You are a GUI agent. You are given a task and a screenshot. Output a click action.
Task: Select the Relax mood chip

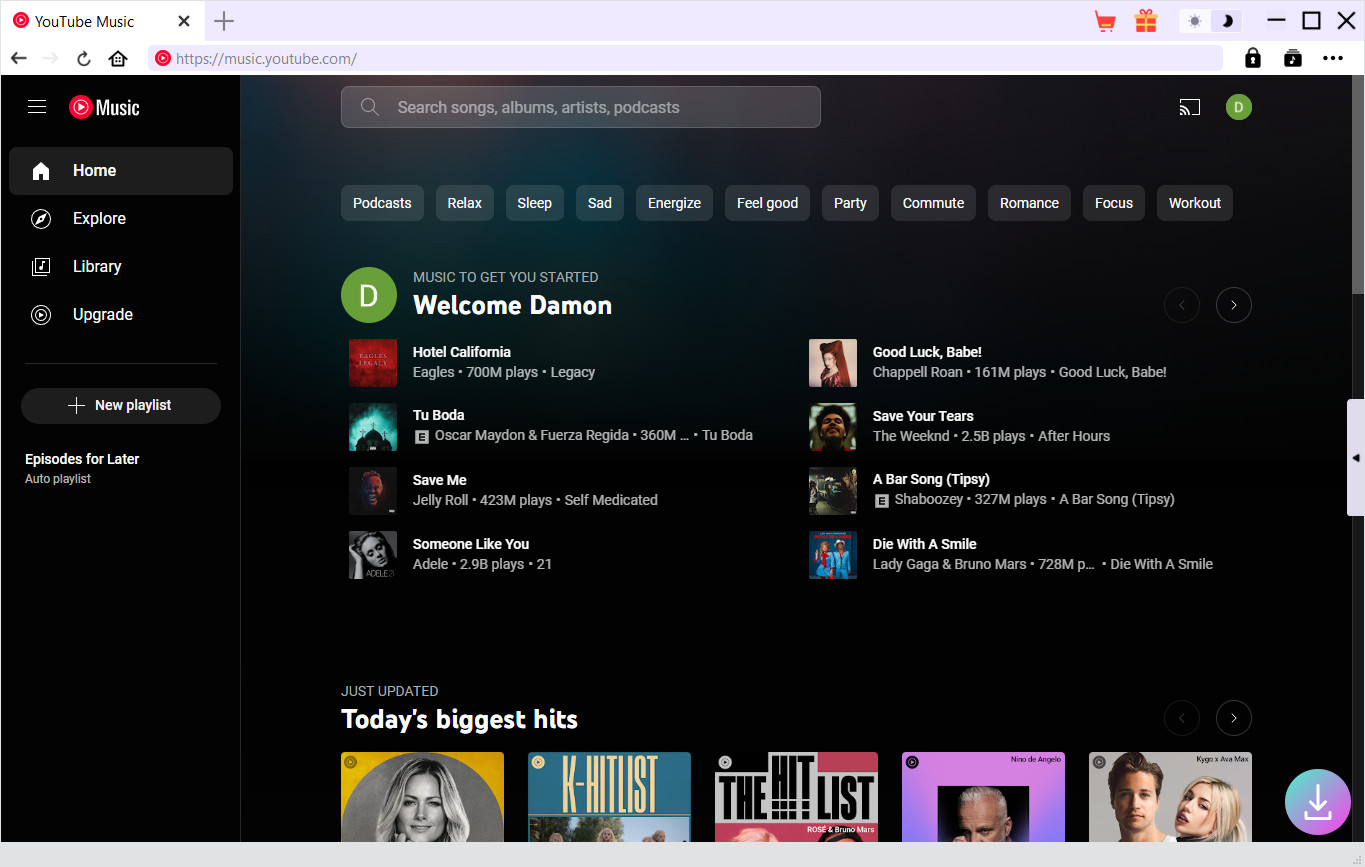[x=464, y=203]
